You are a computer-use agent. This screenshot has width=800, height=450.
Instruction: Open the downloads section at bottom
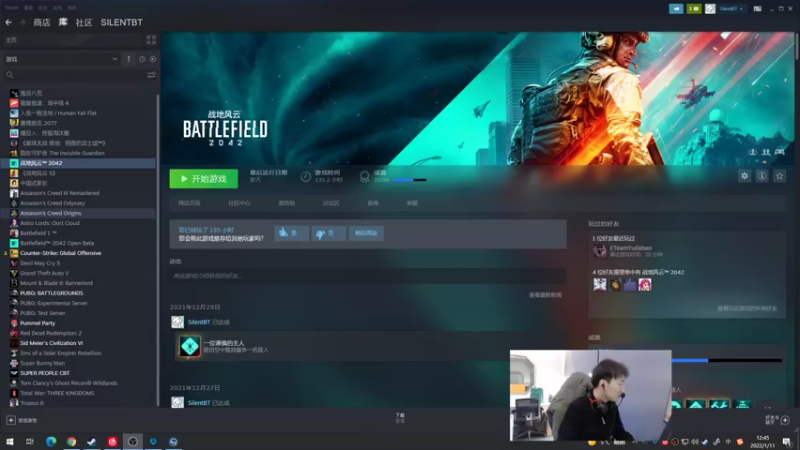pos(400,418)
